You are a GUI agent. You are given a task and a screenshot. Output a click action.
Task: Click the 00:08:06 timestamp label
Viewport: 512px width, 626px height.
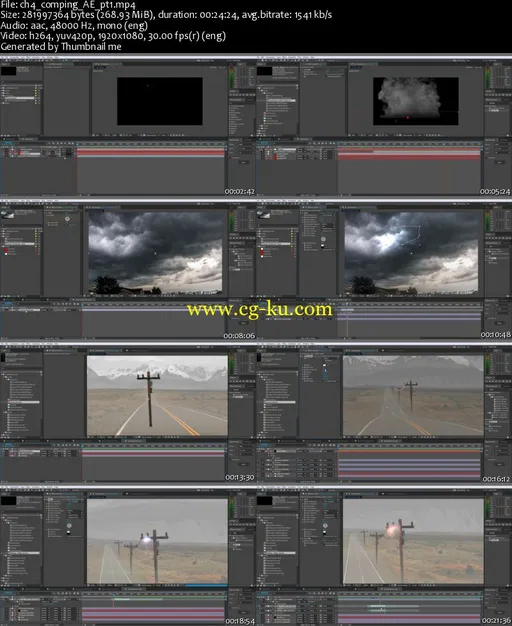pos(239,336)
